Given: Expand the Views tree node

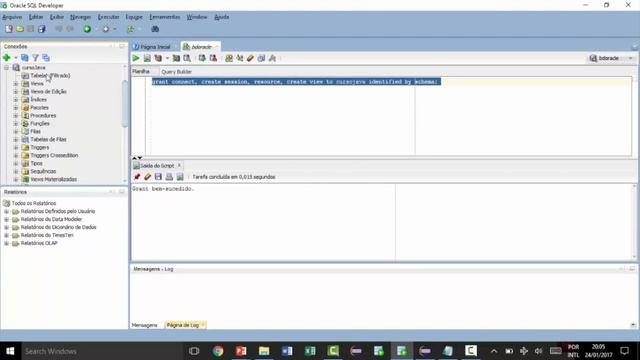Looking at the screenshot, I should (x=16, y=84).
